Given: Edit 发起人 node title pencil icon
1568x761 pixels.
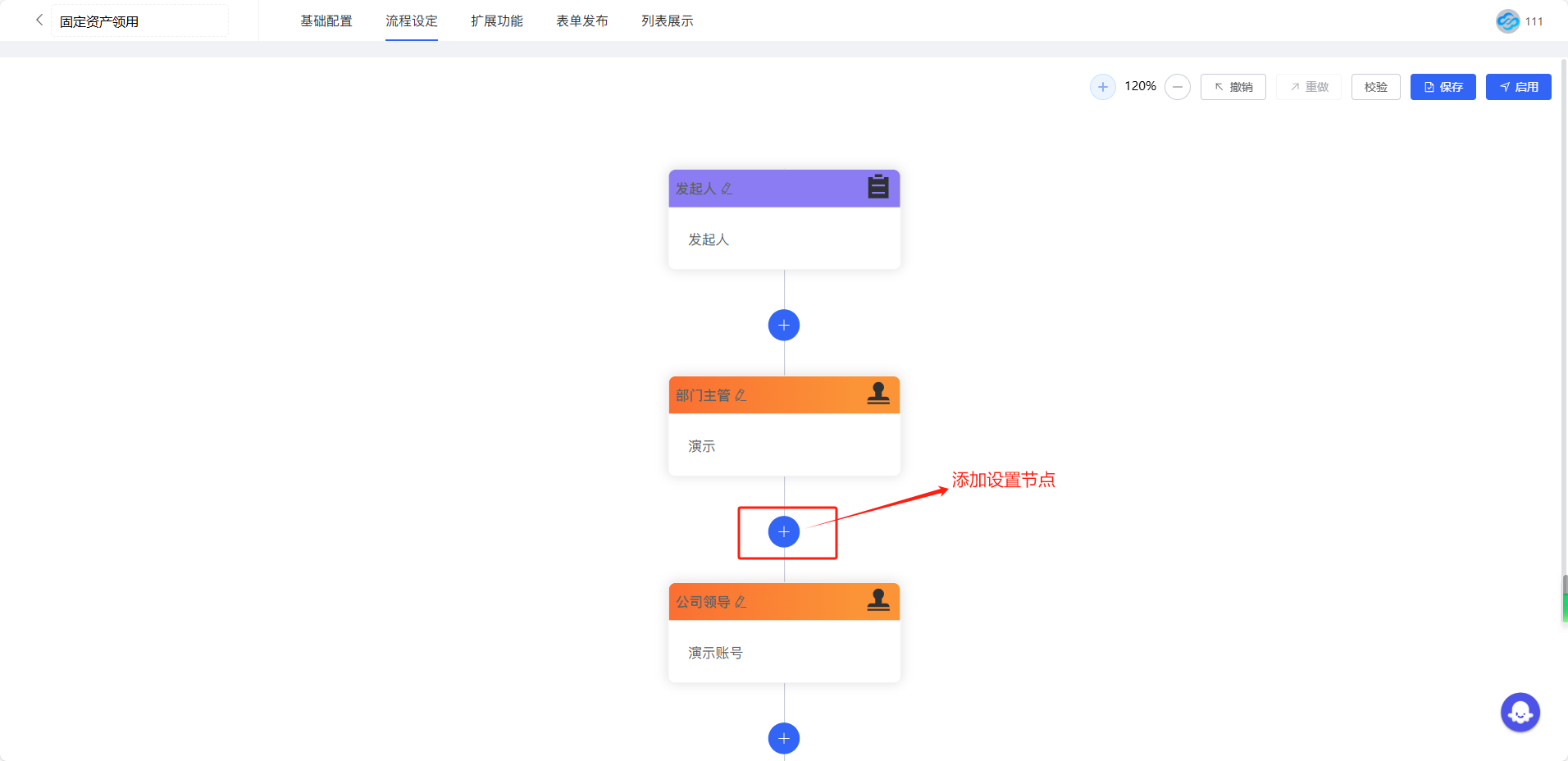Looking at the screenshot, I should point(727,189).
